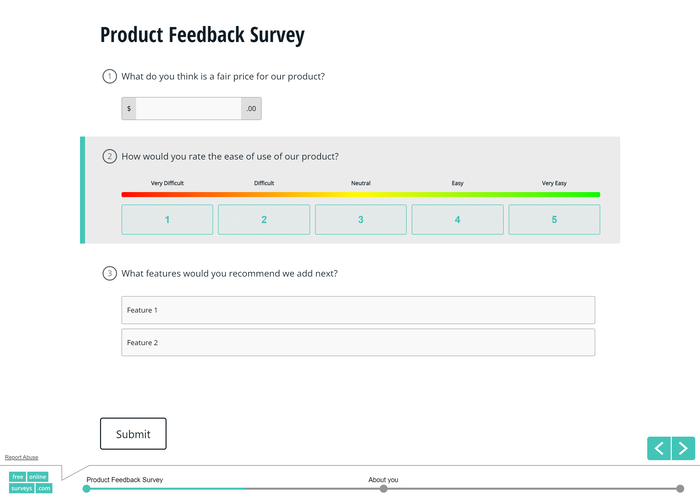The width and height of the screenshot is (700, 500).
Task: Click the red-to-green rating gradient bar
Action: tap(360, 194)
